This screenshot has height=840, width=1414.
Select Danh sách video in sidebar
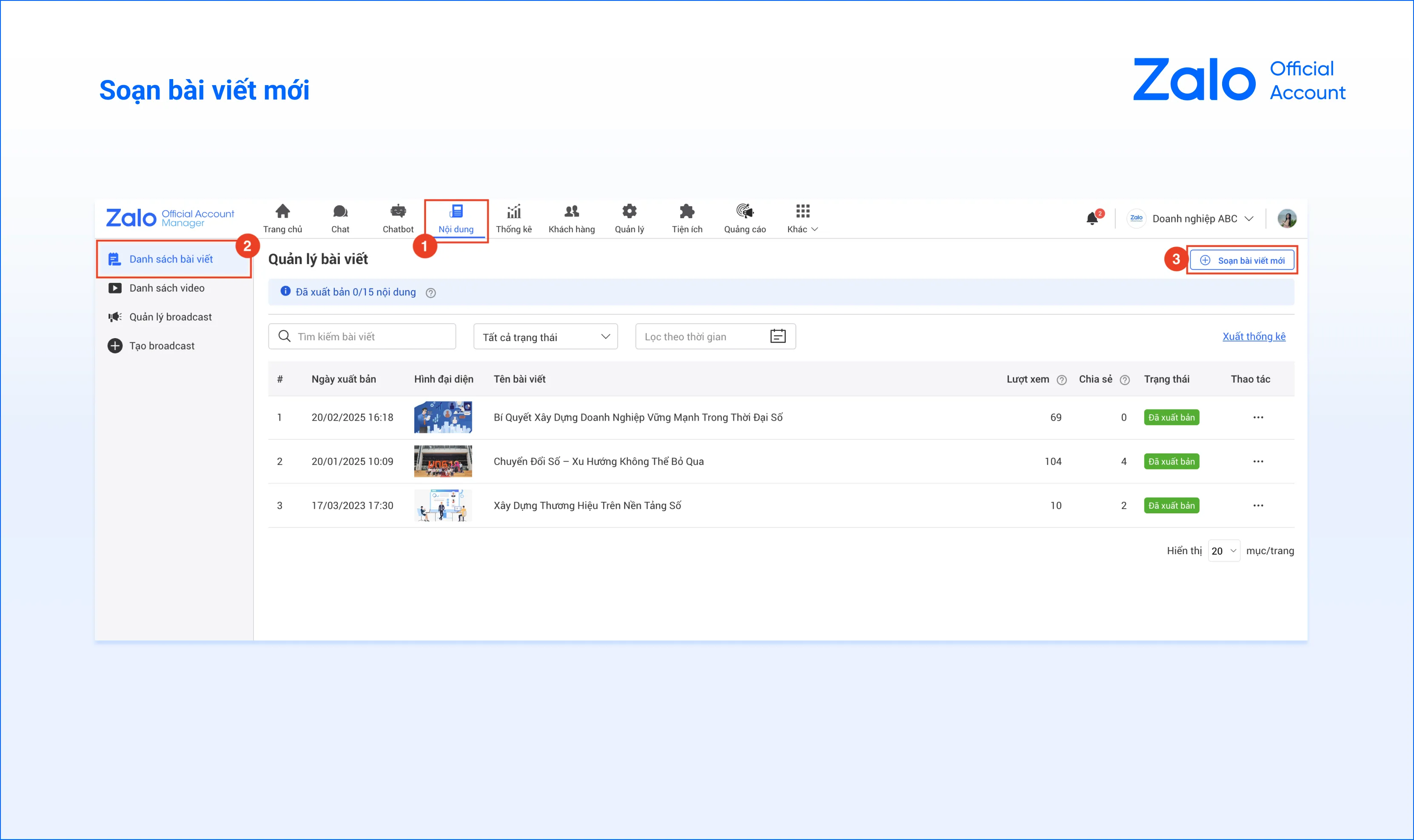167,288
